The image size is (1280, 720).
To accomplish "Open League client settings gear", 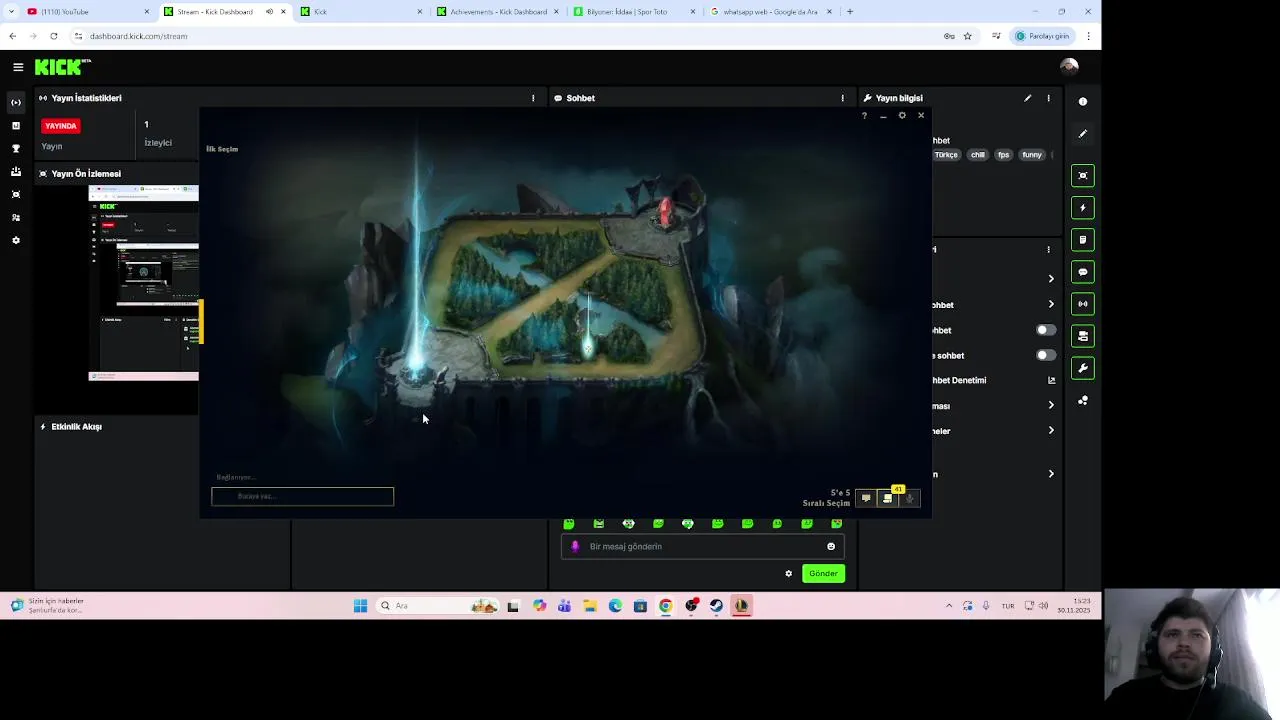I will tap(902, 116).
